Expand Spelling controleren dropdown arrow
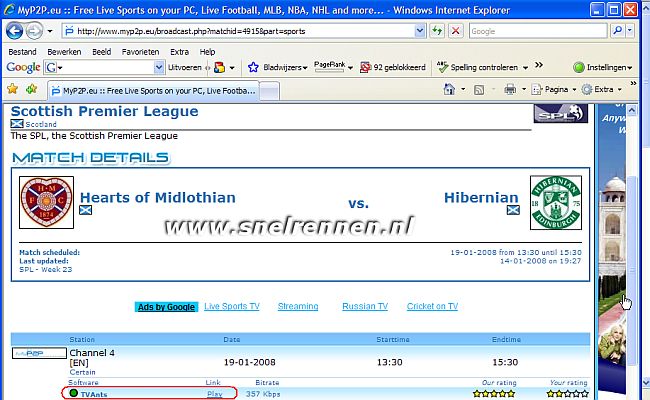The image size is (650, 400). pyautogui.click(x=525, y=68)
